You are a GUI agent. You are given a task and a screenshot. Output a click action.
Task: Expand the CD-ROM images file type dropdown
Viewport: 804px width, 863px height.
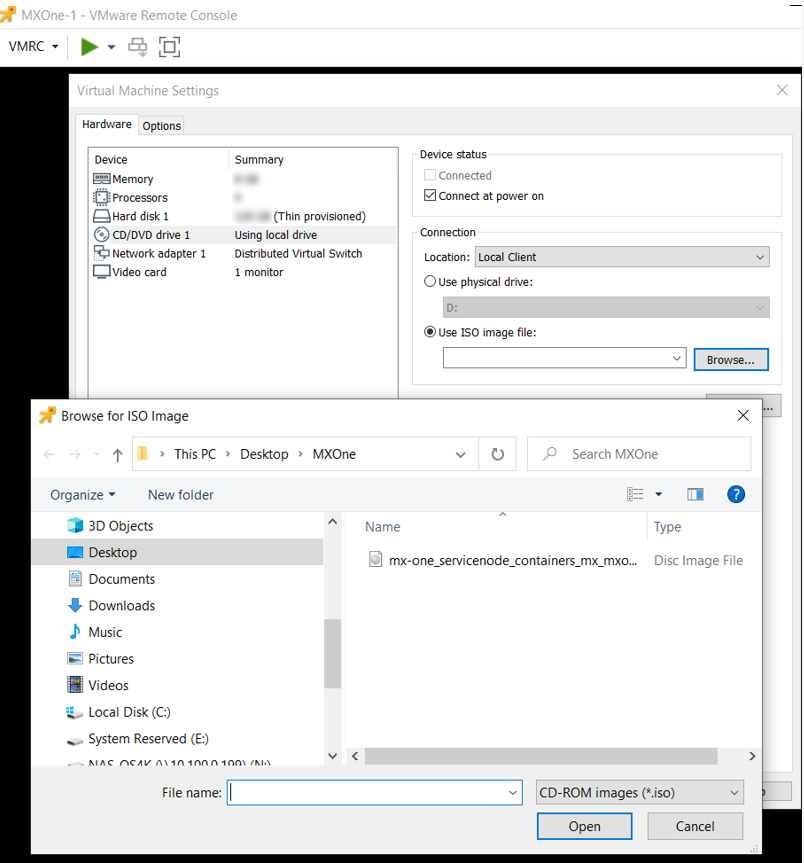pos(639,793)
